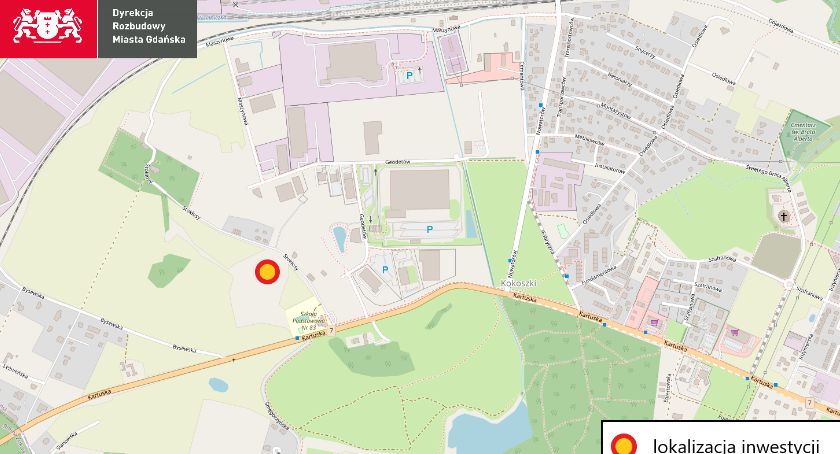This screenshot has width=840, height=454.
Task: Select the bus stop marker below the school
Action: (x=297, y=338)
